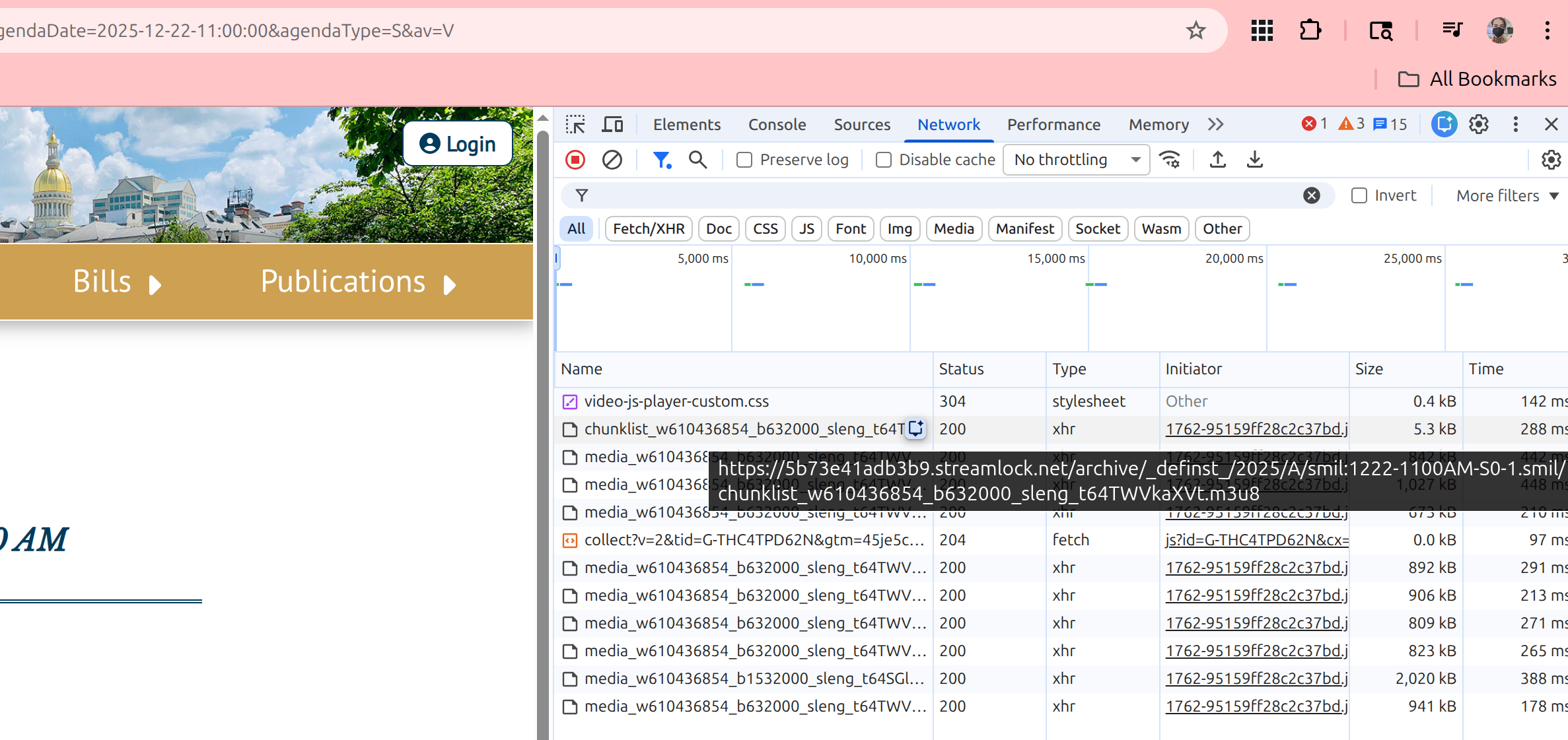Show more DevTools tabs chevron
This screenshot has height=740, width=1568.
click(1215, 124)
